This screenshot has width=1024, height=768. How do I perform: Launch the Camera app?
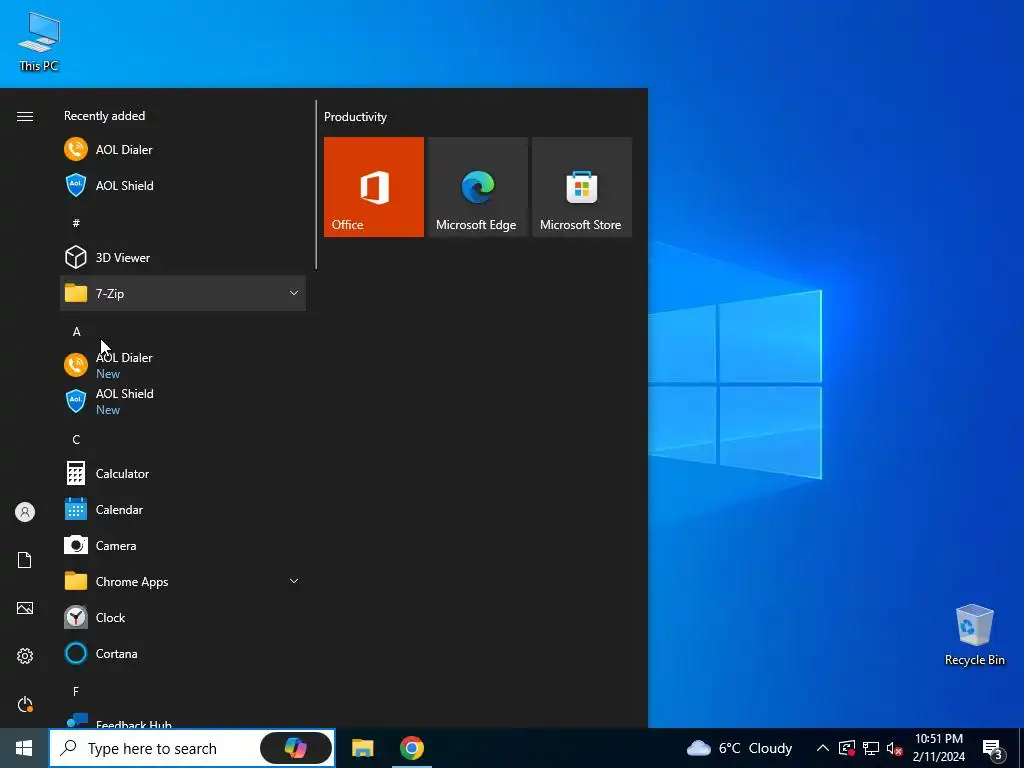click(x=183, y=545)
